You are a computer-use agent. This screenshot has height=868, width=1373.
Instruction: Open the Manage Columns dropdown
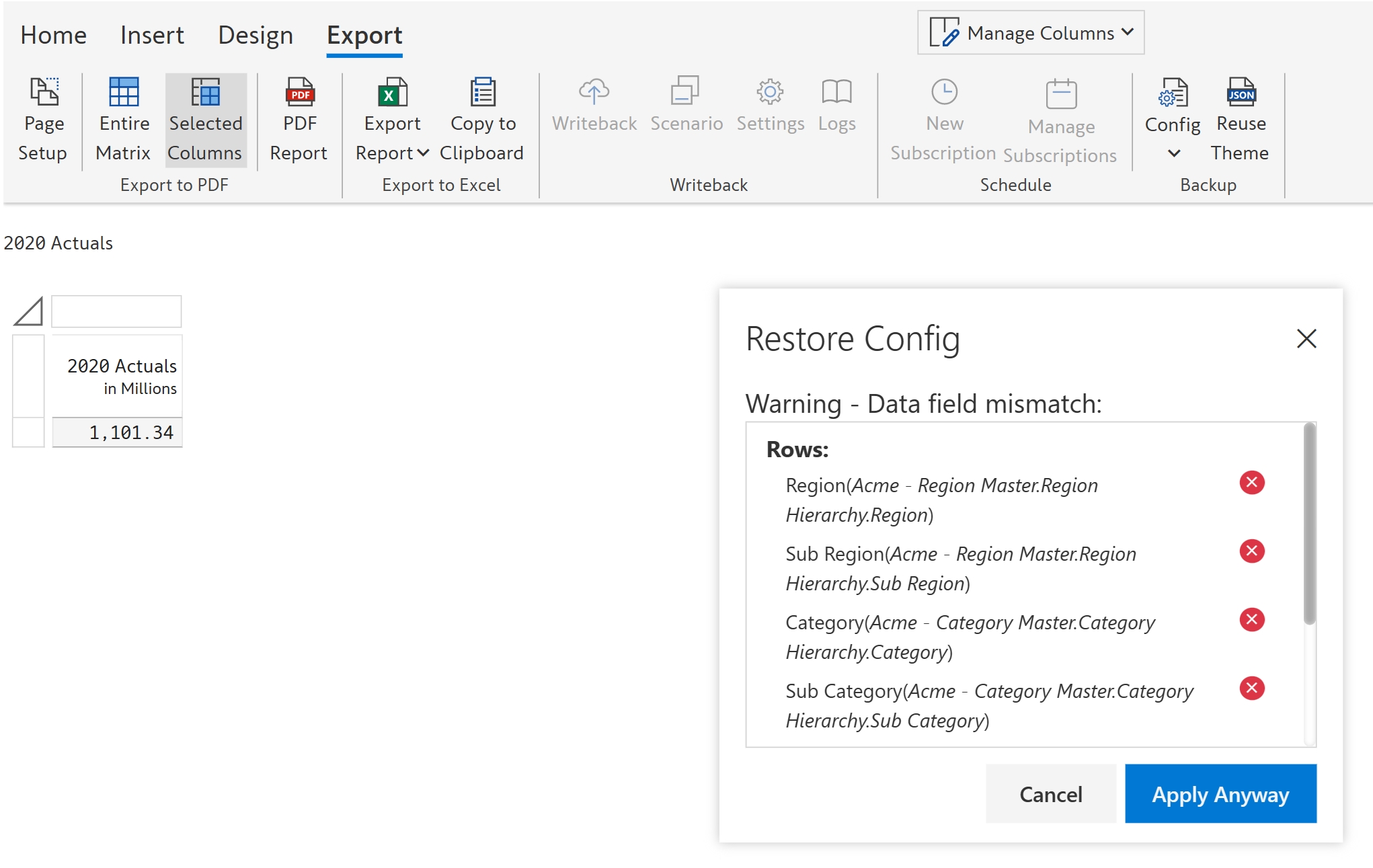click(1031, 32)
